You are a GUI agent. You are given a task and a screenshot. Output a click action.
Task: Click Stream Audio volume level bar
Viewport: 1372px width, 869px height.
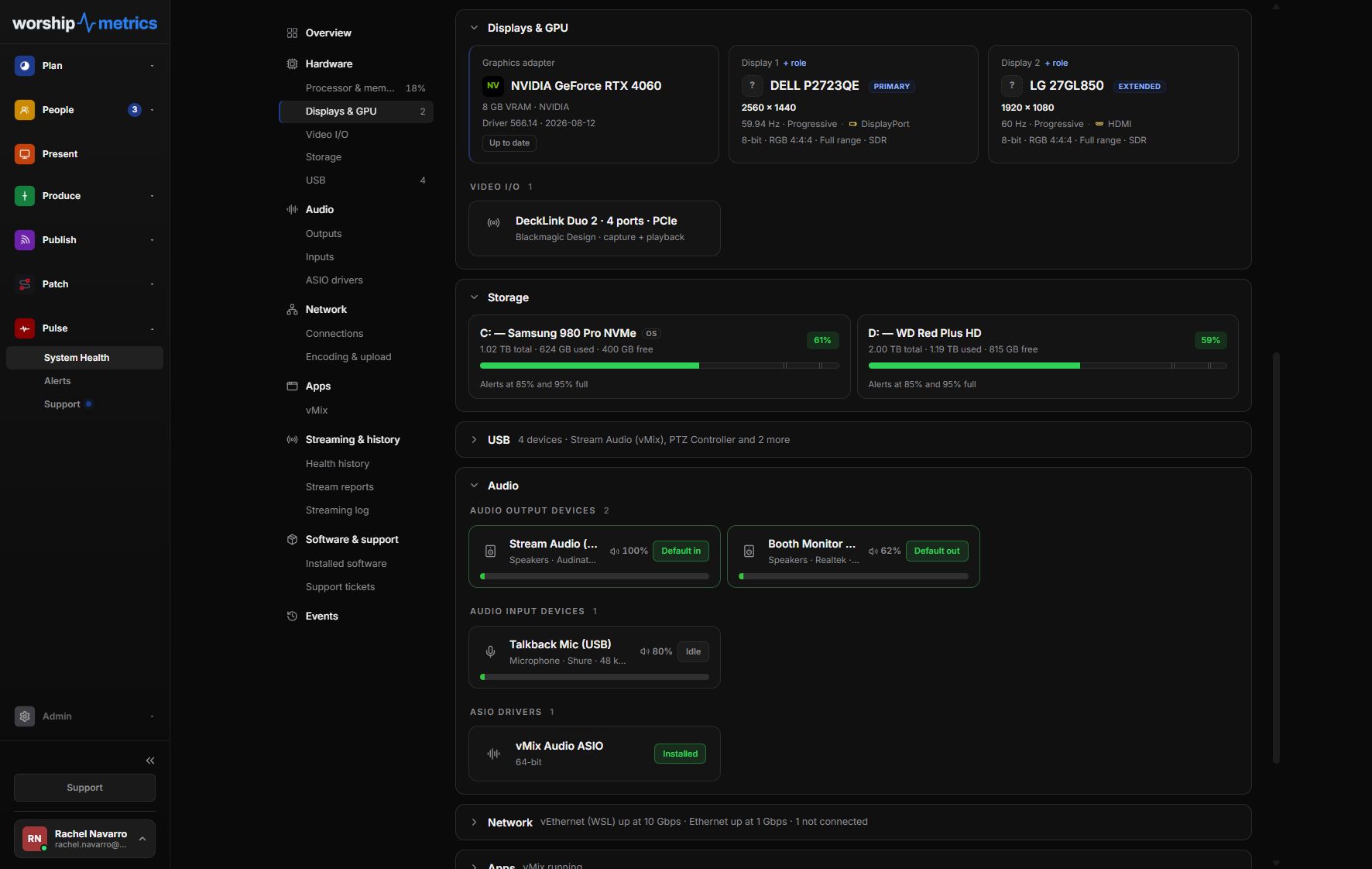(595, 576)
